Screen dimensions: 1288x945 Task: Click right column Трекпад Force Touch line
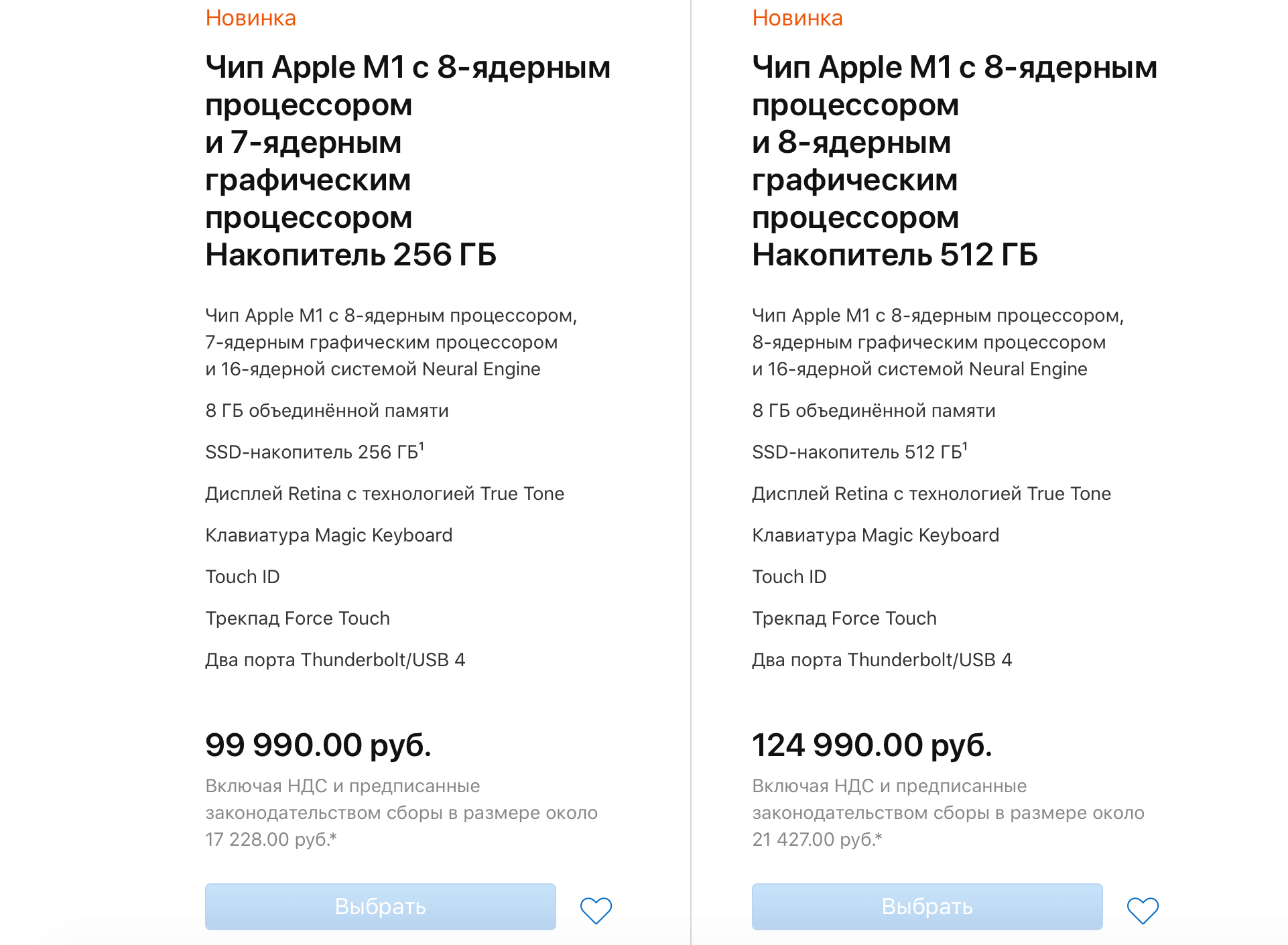pos(844,619)
